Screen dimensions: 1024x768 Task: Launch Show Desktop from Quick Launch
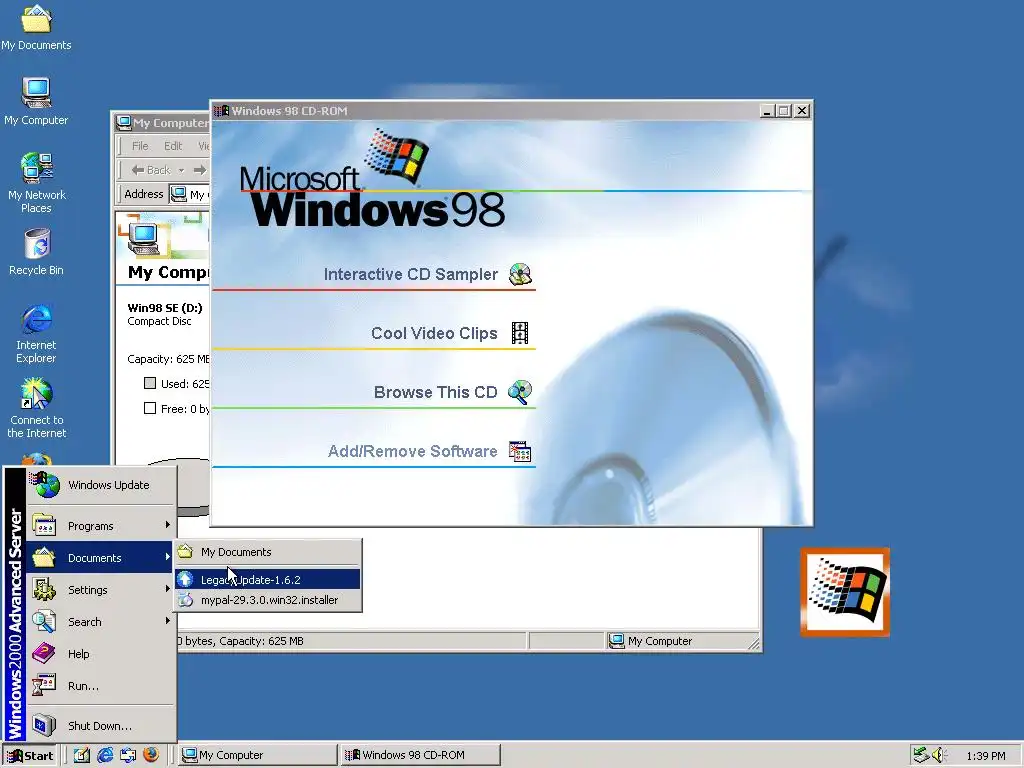pos(82,755)
